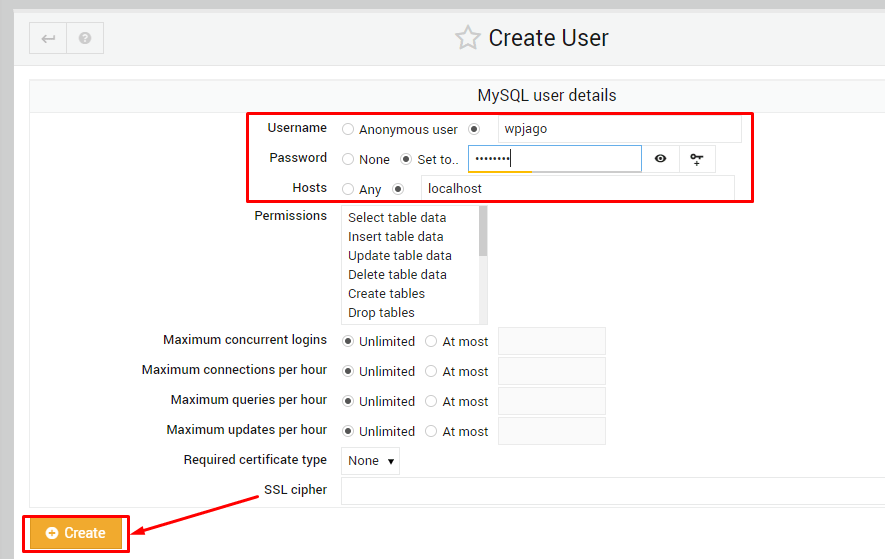Set Maximum connections per hour to At most
This screenshot has width=885, height=559.
[431, 372]
